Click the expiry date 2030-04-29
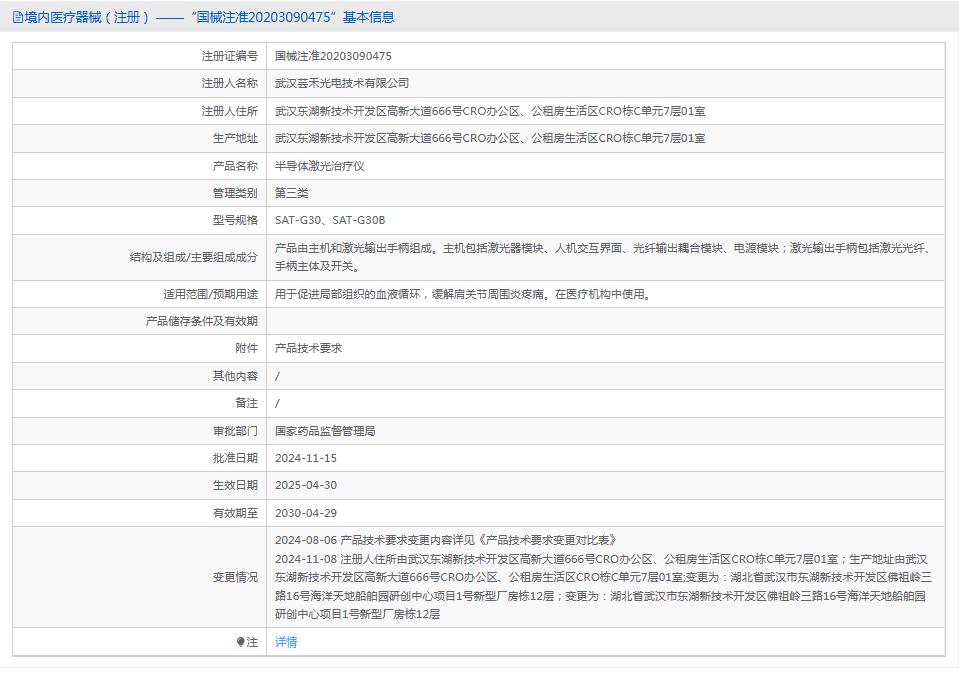Screen dimensions: 959x675 (x=306, y=513)
